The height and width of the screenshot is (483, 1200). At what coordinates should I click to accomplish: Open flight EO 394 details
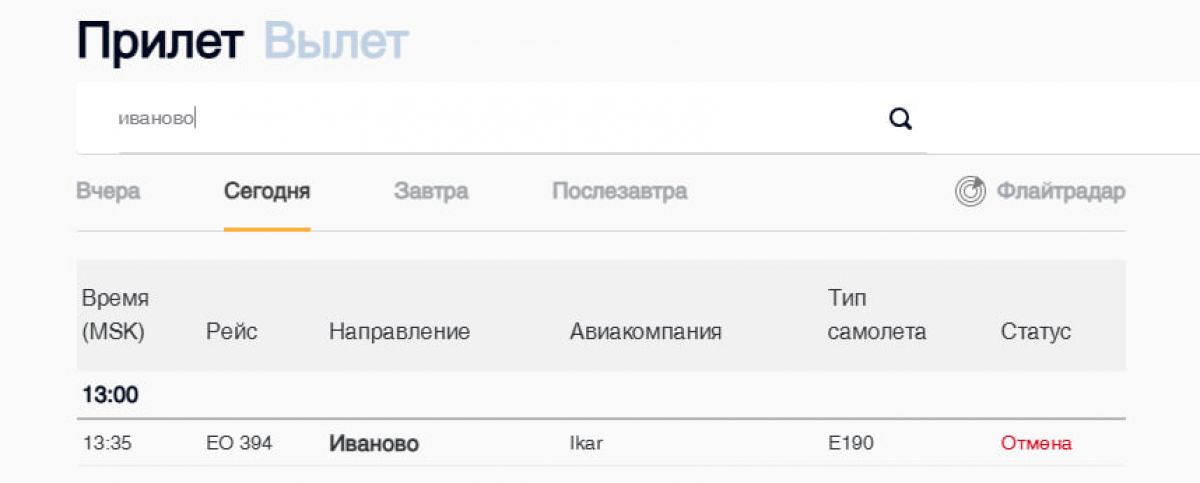point(239,443)
